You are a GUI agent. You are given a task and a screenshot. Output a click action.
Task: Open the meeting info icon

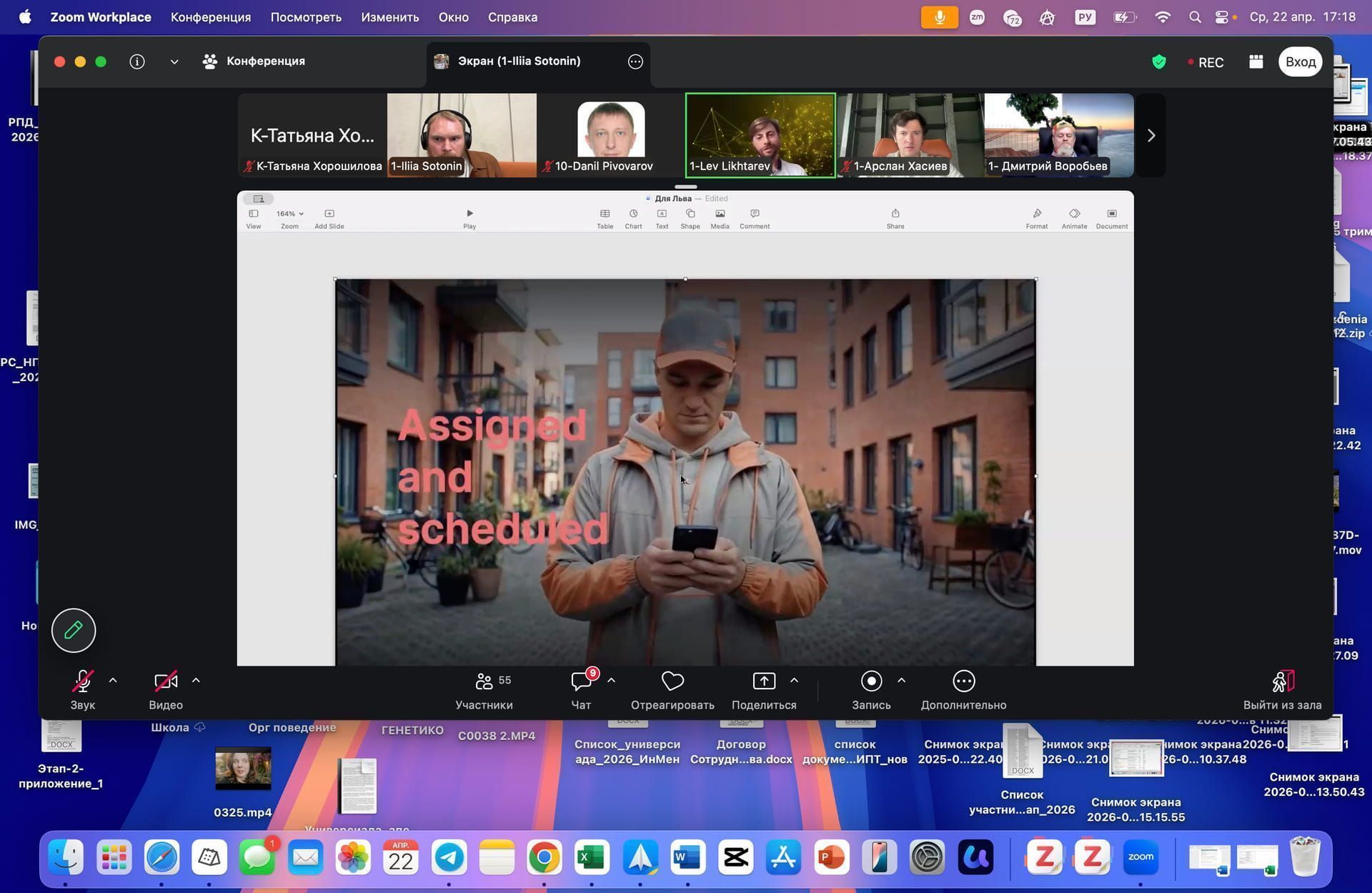tap(137, 61)
